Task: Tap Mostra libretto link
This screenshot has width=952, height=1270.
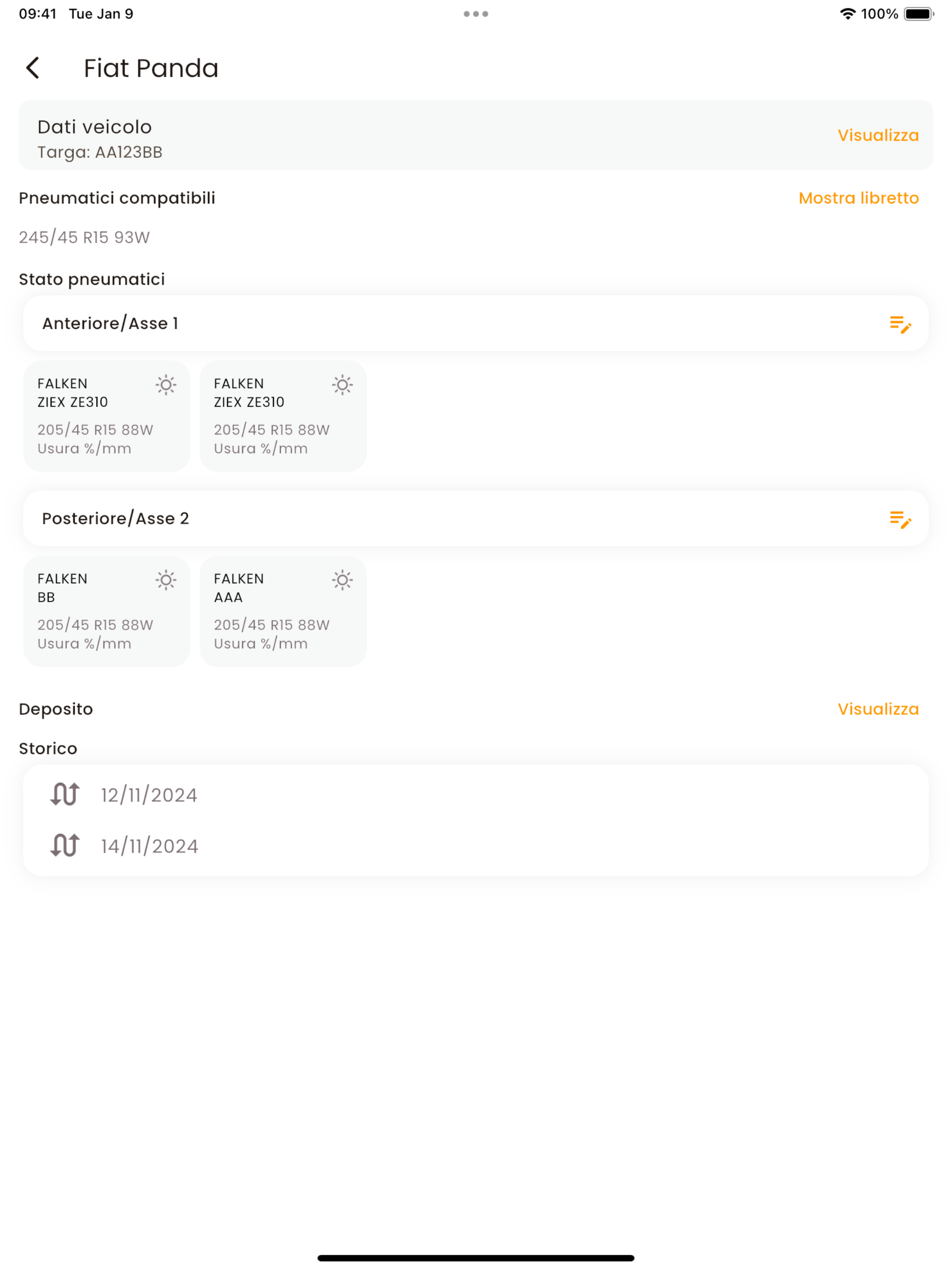Action: coord(858,198)
